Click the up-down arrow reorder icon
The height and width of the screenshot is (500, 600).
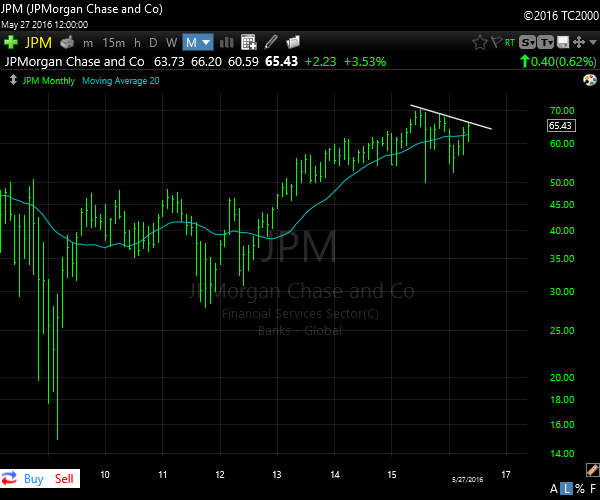pos(13,80)
